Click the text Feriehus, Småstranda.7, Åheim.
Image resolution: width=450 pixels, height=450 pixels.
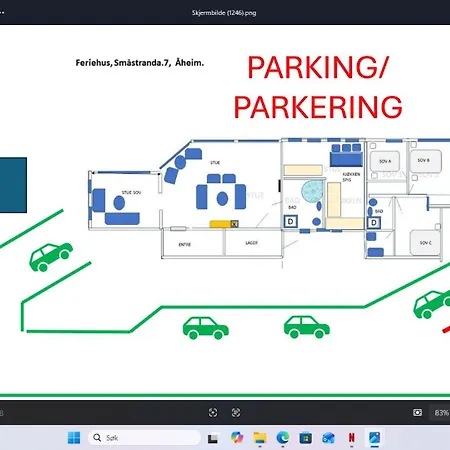tap(140, 63)
